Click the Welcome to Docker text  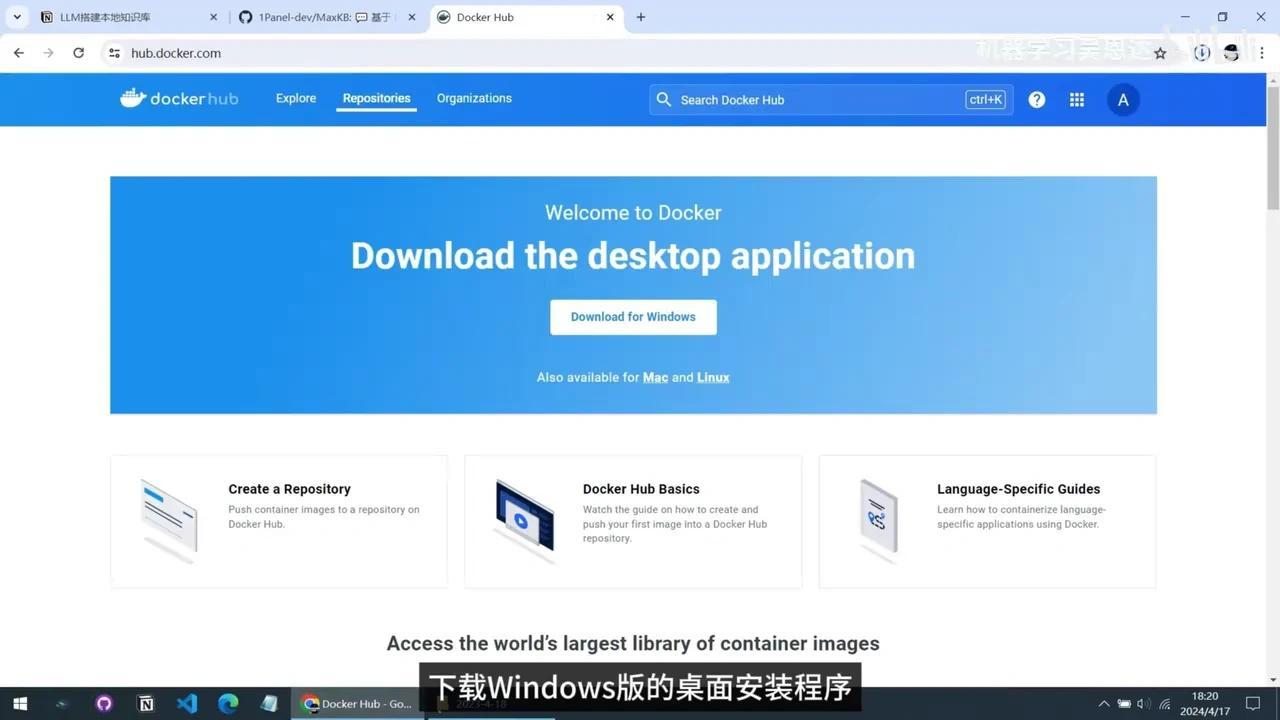point(633,212)
